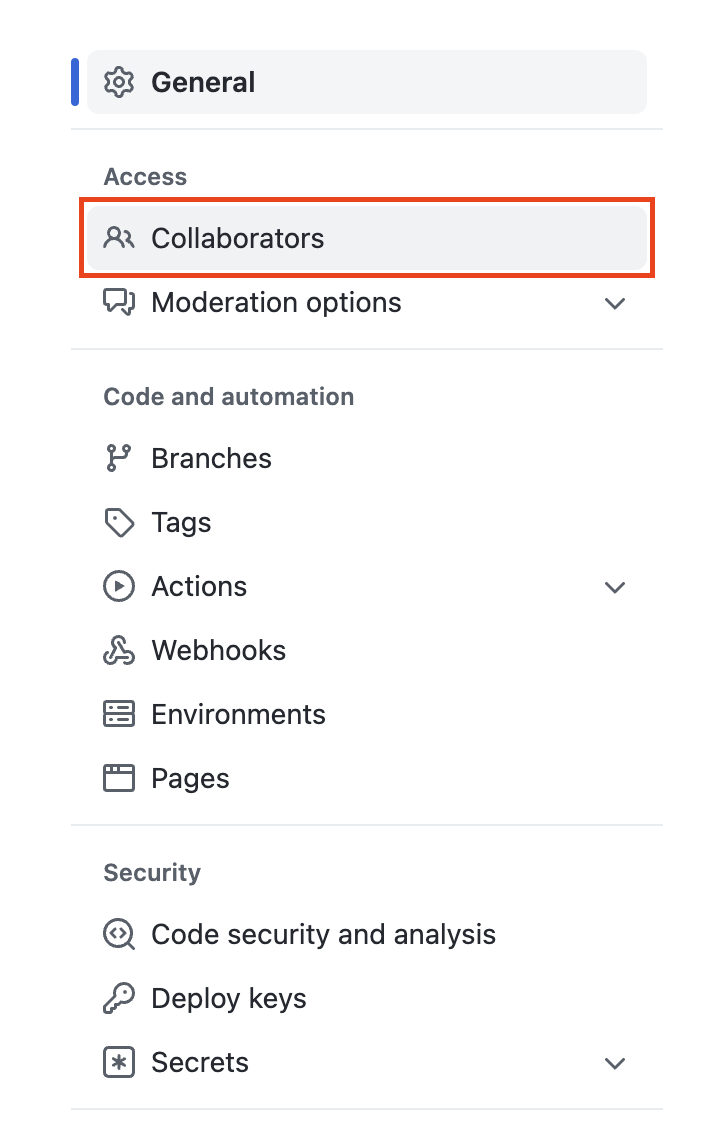Click the Environments server icon
Viewport: 702px width, 1124px height.
click(x=118, y=714)
